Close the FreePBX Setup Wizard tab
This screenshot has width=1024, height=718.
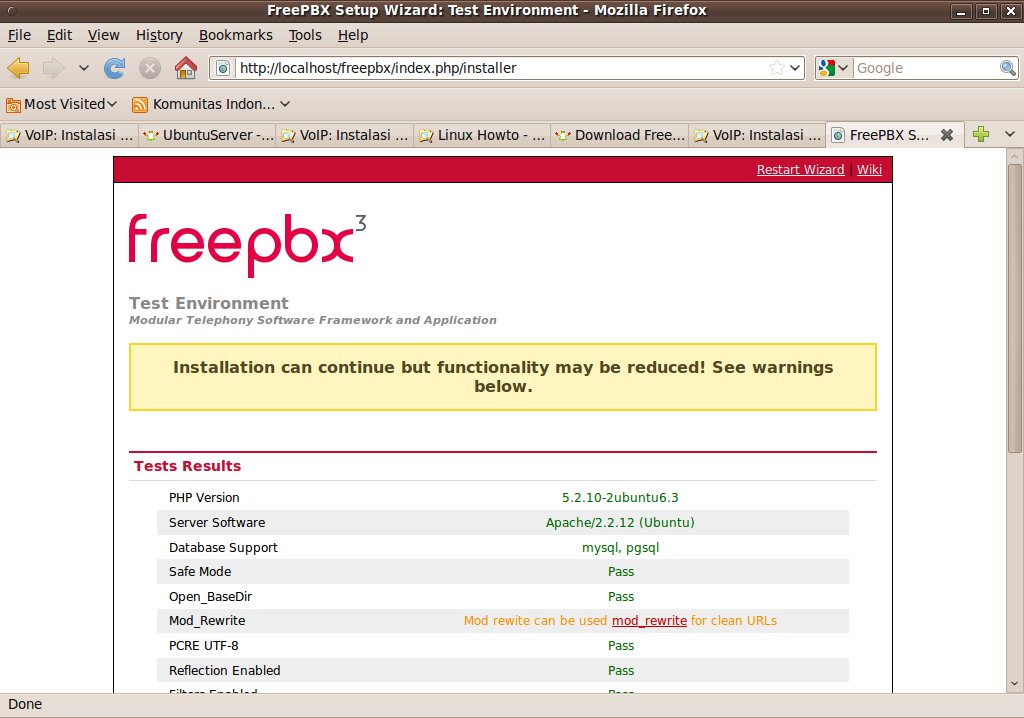point(947,135)
